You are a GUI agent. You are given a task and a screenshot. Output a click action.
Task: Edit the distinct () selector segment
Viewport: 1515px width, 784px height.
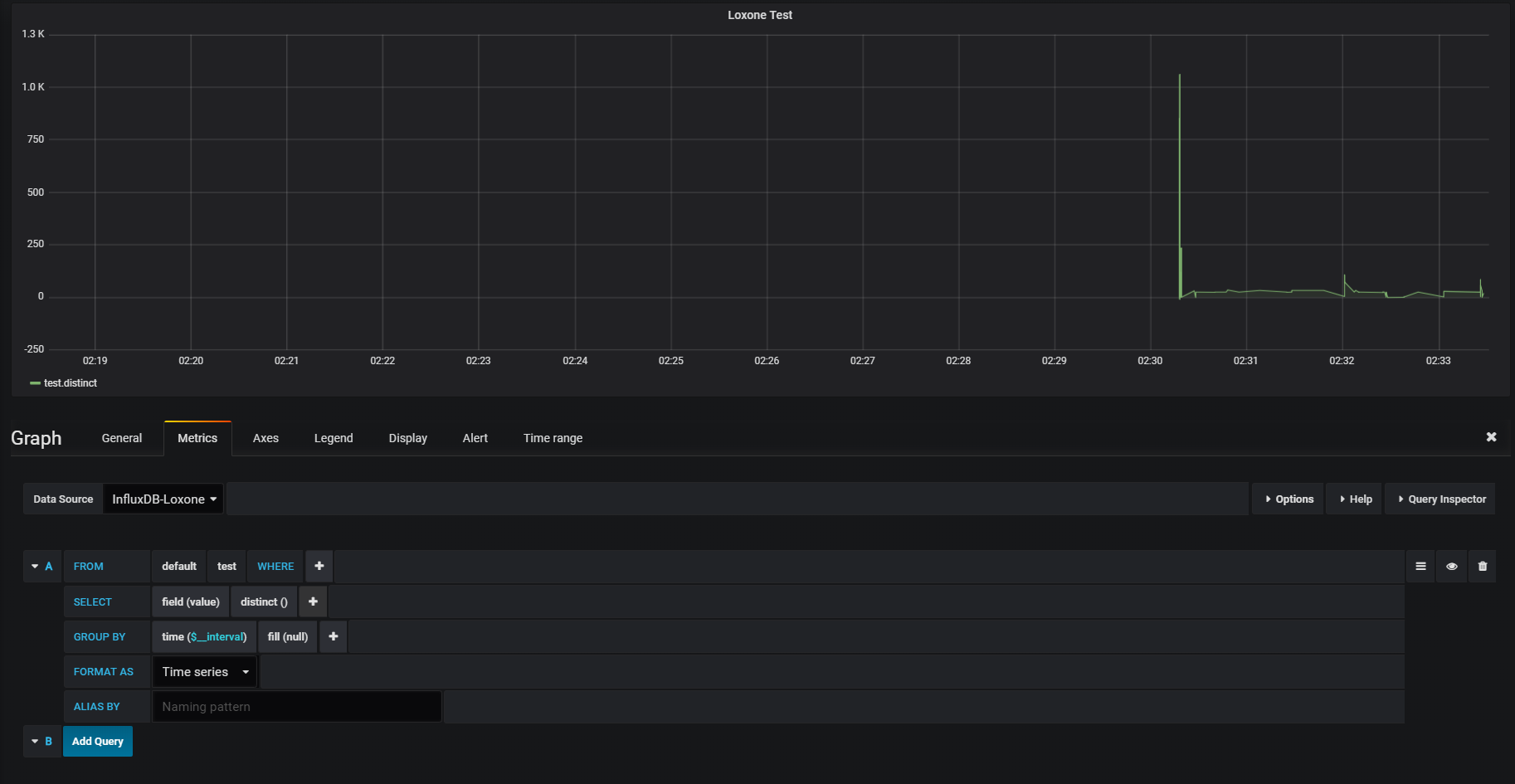tap(264, 602)
